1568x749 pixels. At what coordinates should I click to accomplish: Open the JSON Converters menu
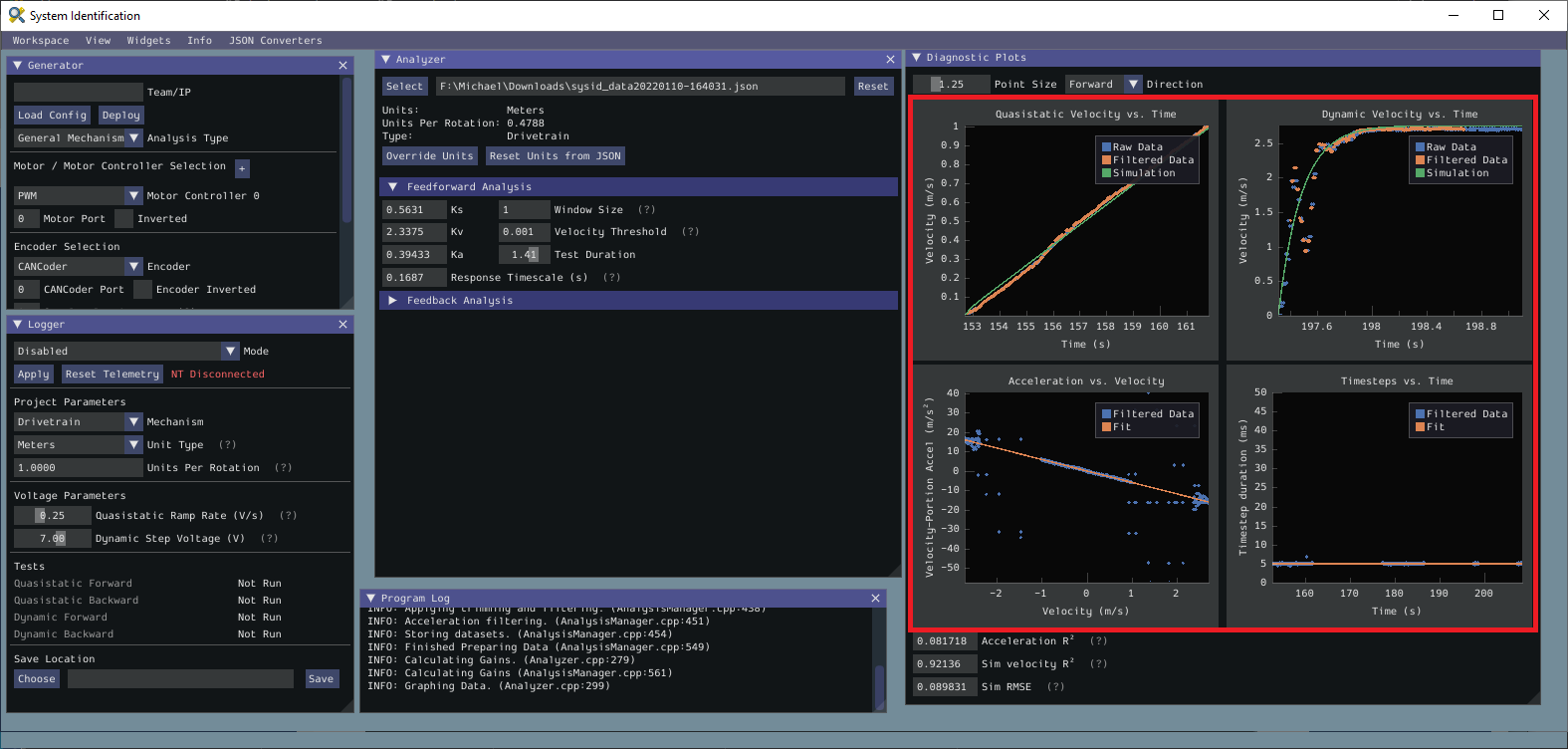(x=276, y=41)
